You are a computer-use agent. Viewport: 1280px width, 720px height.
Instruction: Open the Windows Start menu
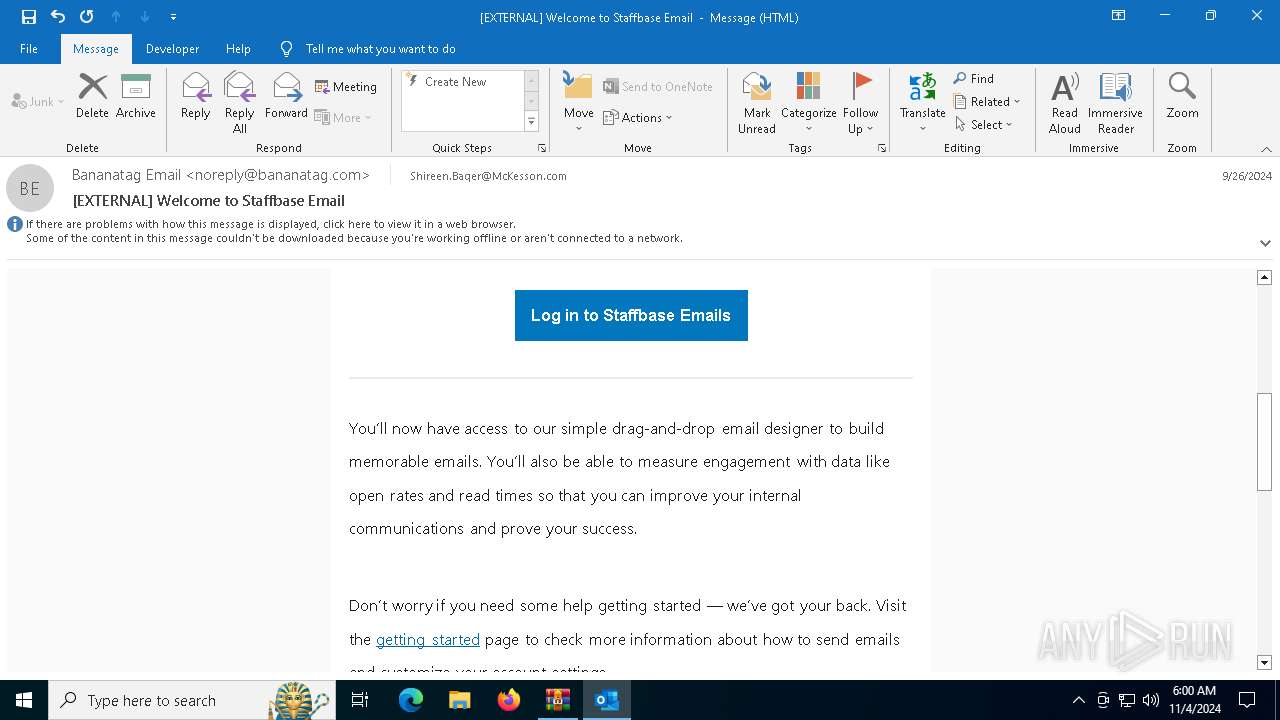(24, 700)
